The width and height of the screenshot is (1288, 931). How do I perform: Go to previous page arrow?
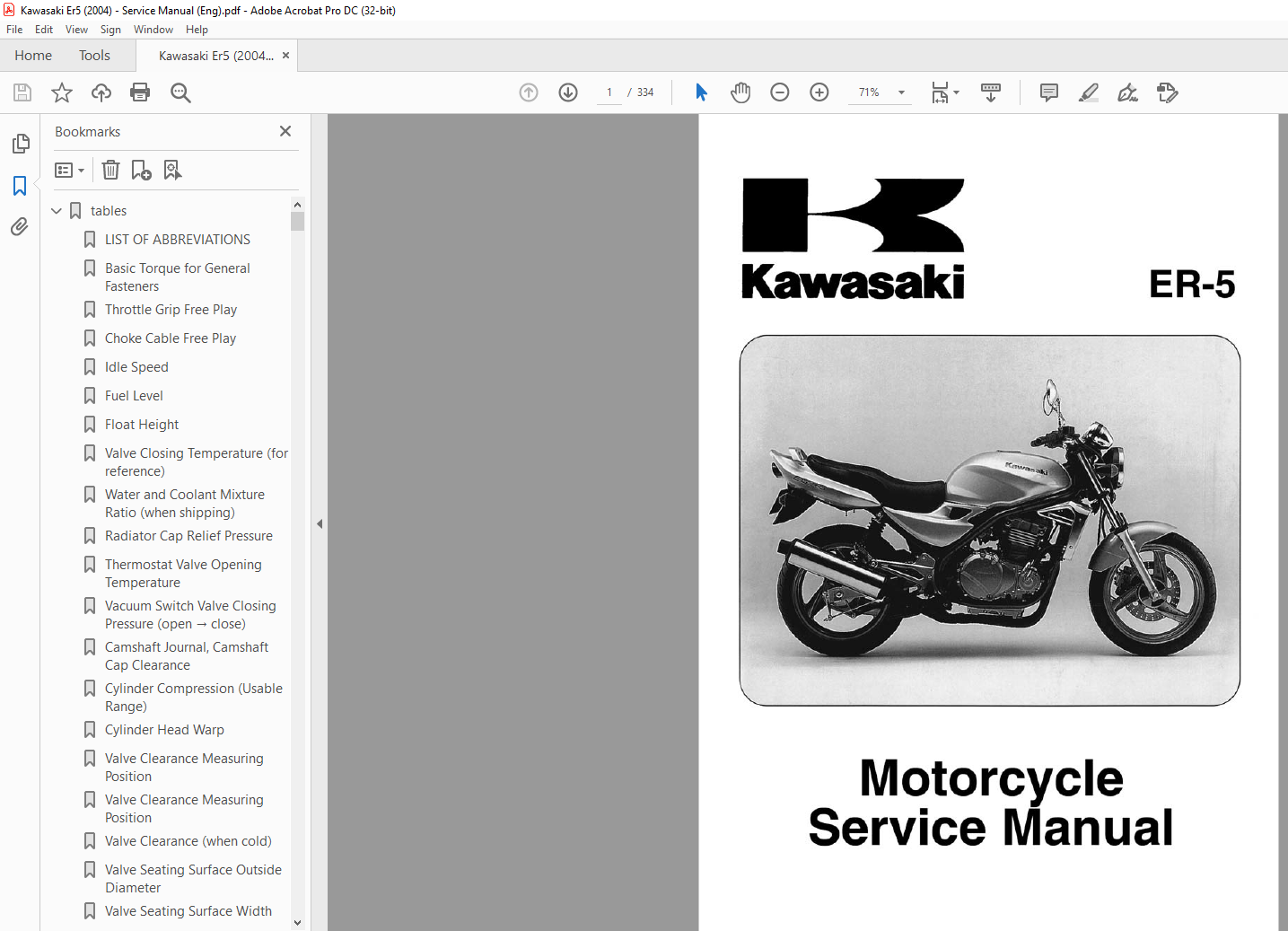529,92
